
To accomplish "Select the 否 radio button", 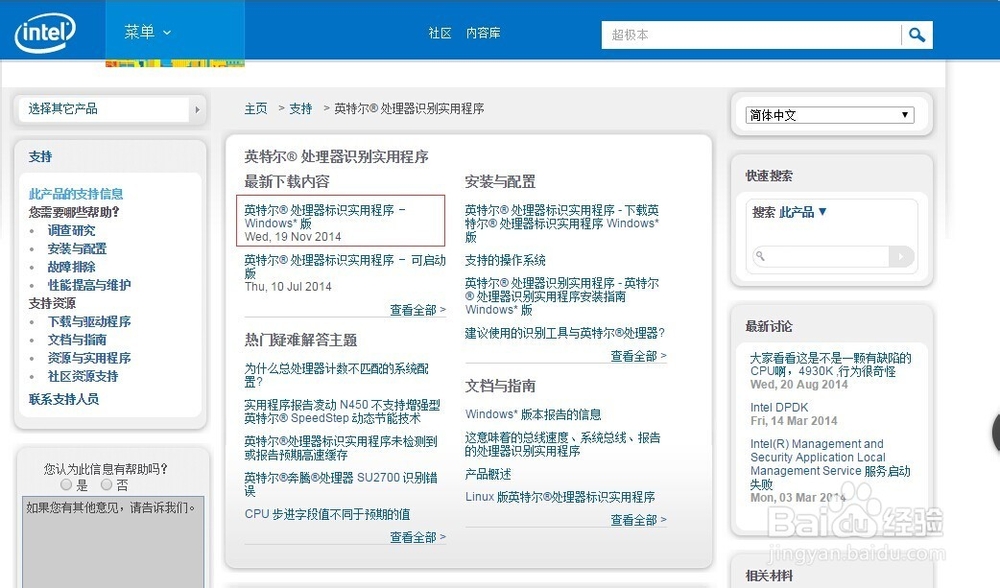I will tap(107, 485).
